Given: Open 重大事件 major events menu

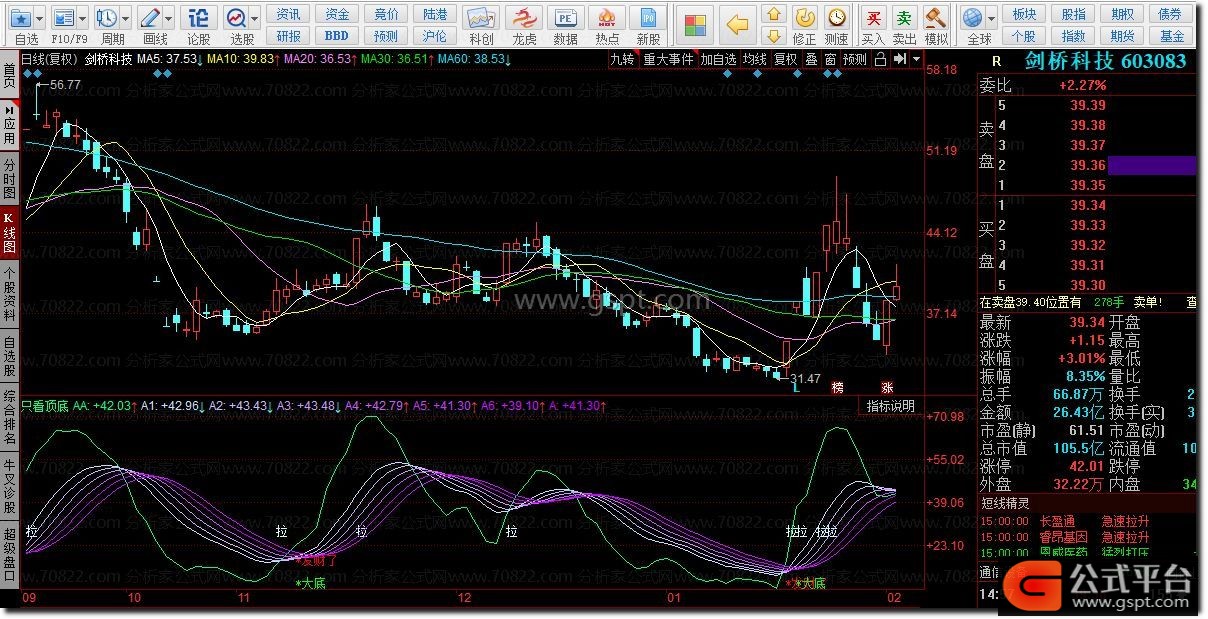Looking at the screenshot, I should click(667, 59).
